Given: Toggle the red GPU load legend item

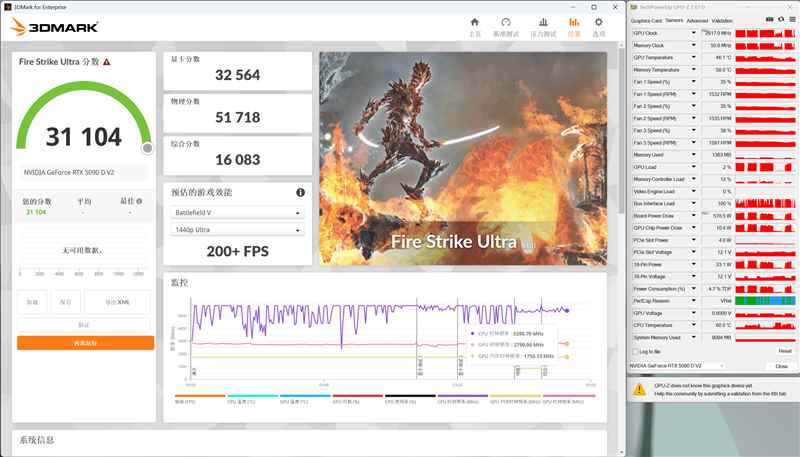Looking at the screenshot, I should click(x=358, y=399).
